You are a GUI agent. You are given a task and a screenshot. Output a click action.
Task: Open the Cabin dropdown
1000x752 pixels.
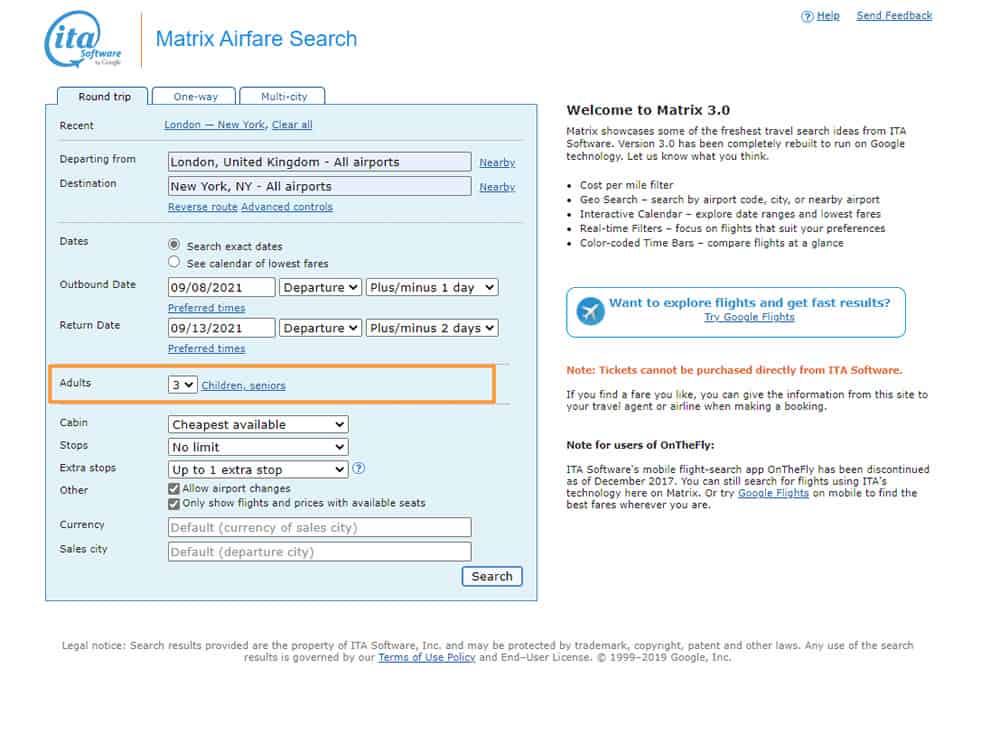coord(258,425)
